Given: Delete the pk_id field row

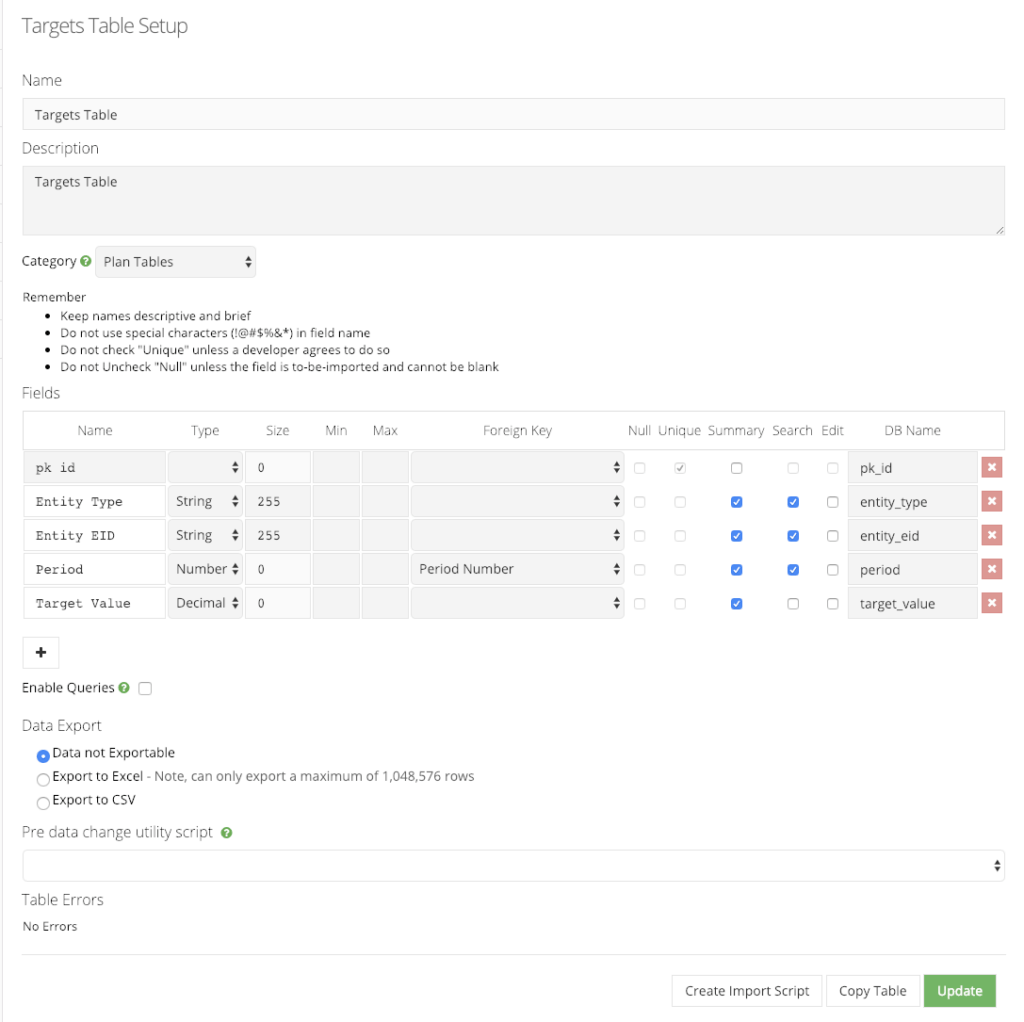Looking at the screenshot, I should [991, 468].
